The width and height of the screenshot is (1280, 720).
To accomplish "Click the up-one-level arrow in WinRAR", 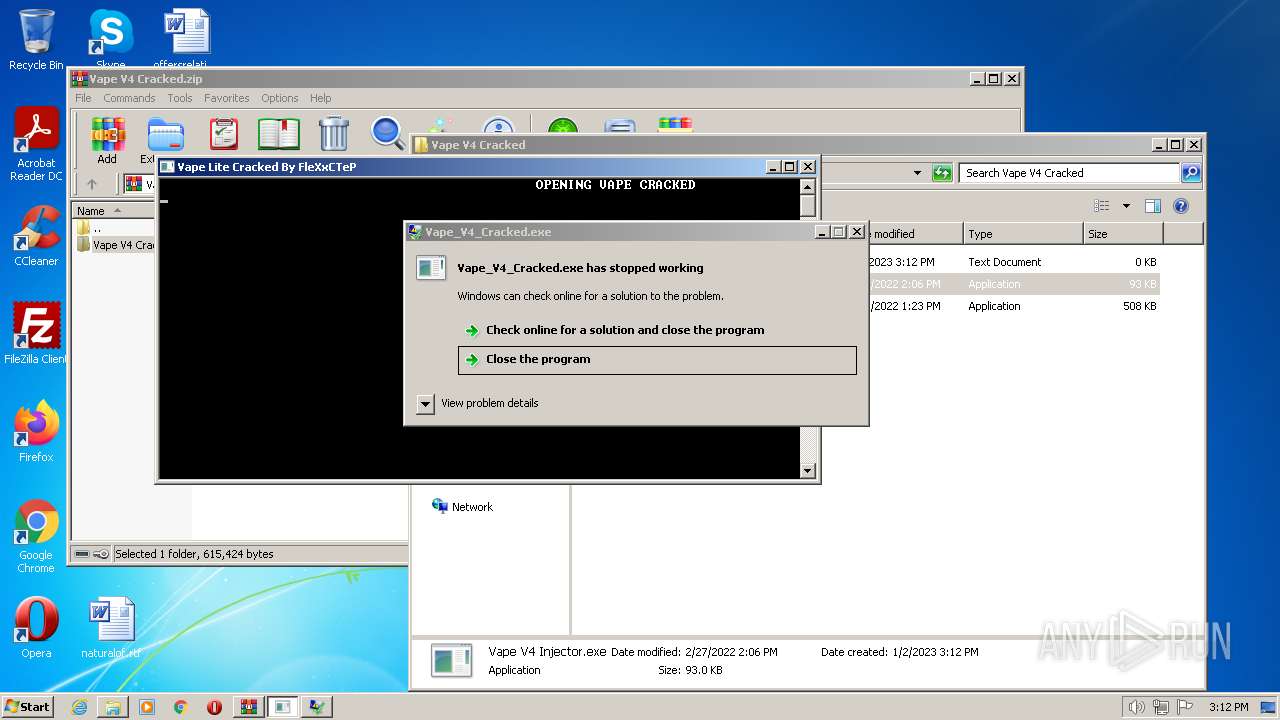I will pyautogui.click(x=92, y=184).
